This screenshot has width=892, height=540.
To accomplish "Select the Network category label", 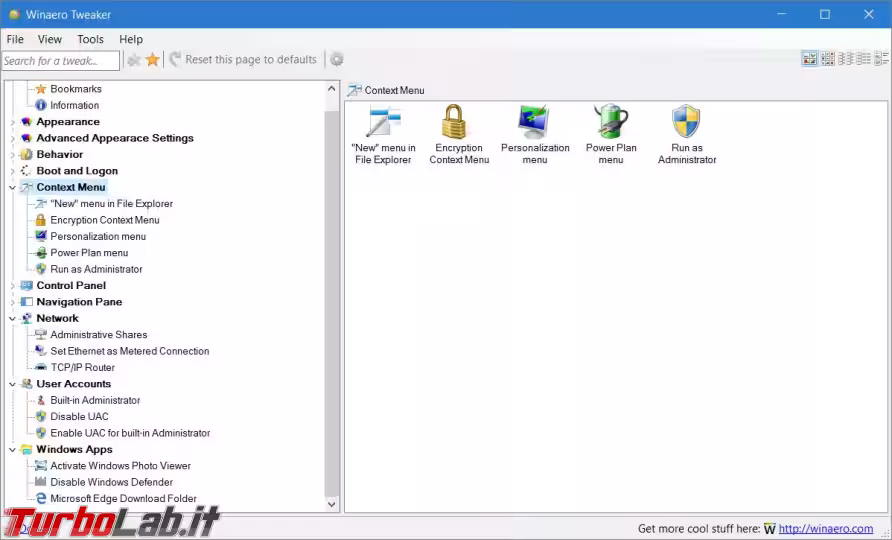I will click(x=57, y=319).
